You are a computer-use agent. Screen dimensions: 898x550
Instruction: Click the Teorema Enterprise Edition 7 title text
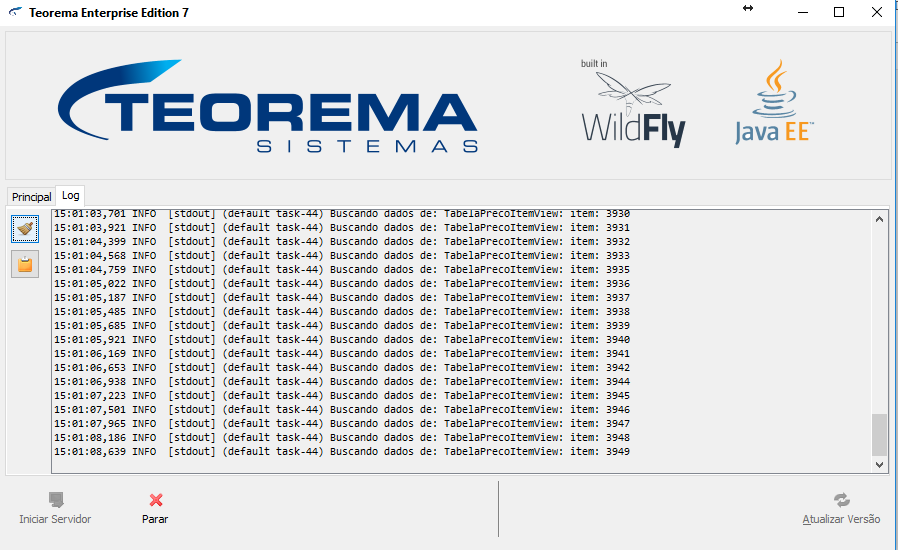(109, 13)
